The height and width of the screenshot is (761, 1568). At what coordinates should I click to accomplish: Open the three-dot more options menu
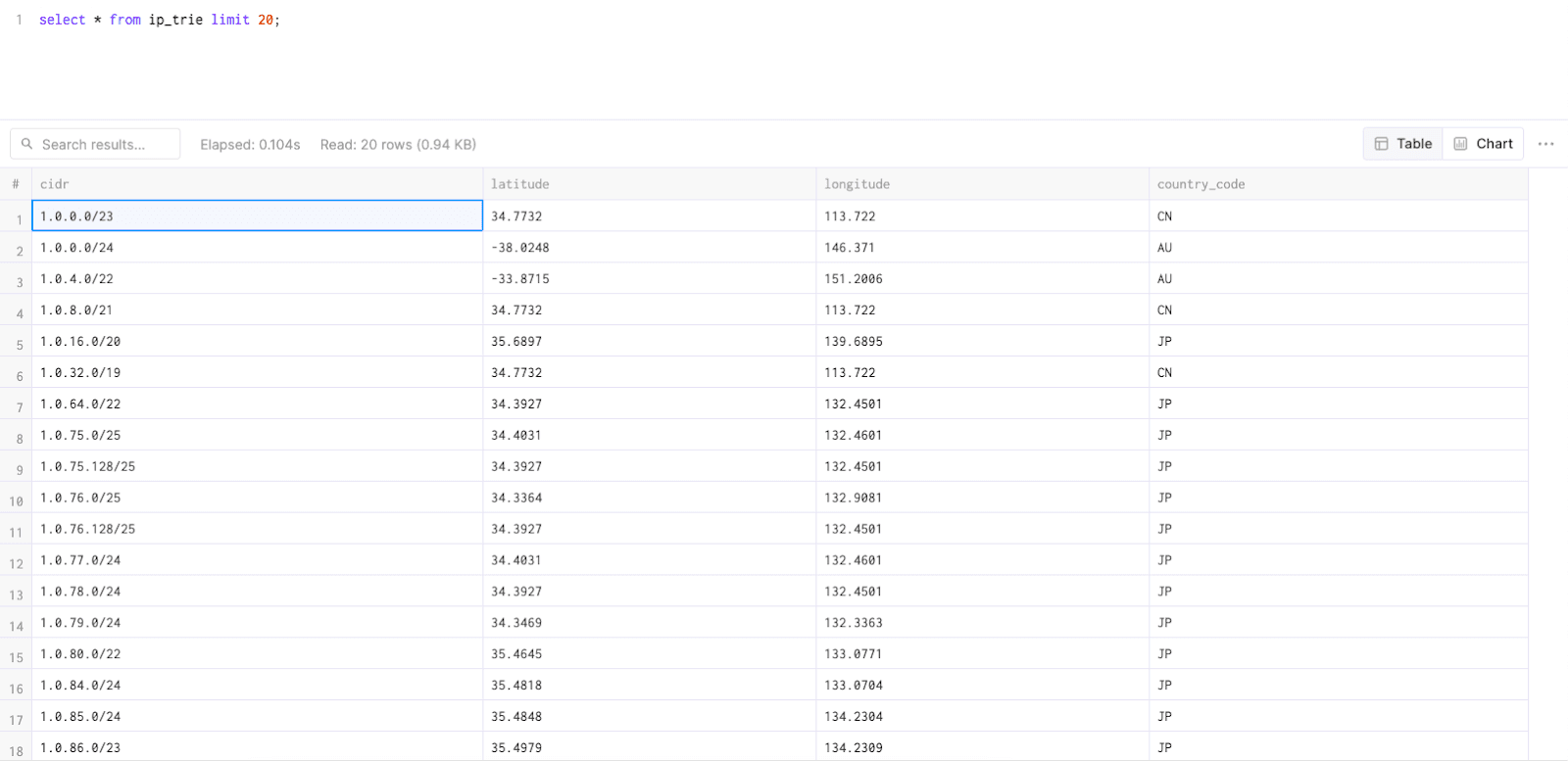pos(1545,144)
